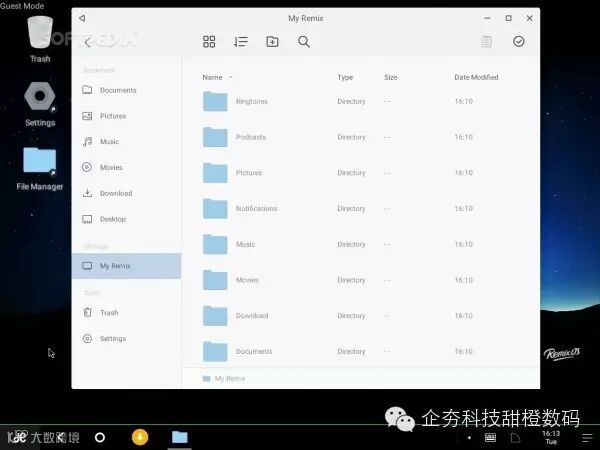Expand the system tray arrow

point(469,437)
